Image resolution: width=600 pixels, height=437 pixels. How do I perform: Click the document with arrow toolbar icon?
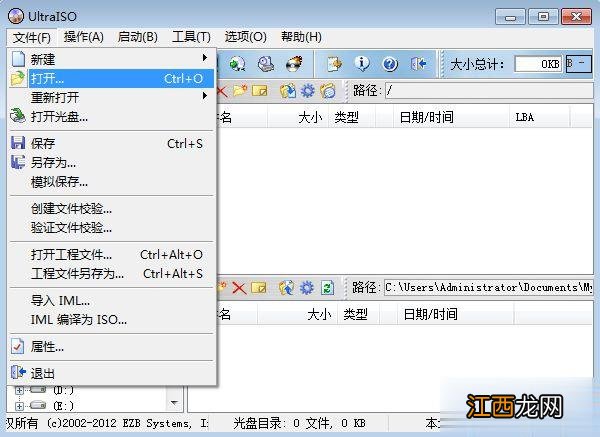tap(334, 64)
